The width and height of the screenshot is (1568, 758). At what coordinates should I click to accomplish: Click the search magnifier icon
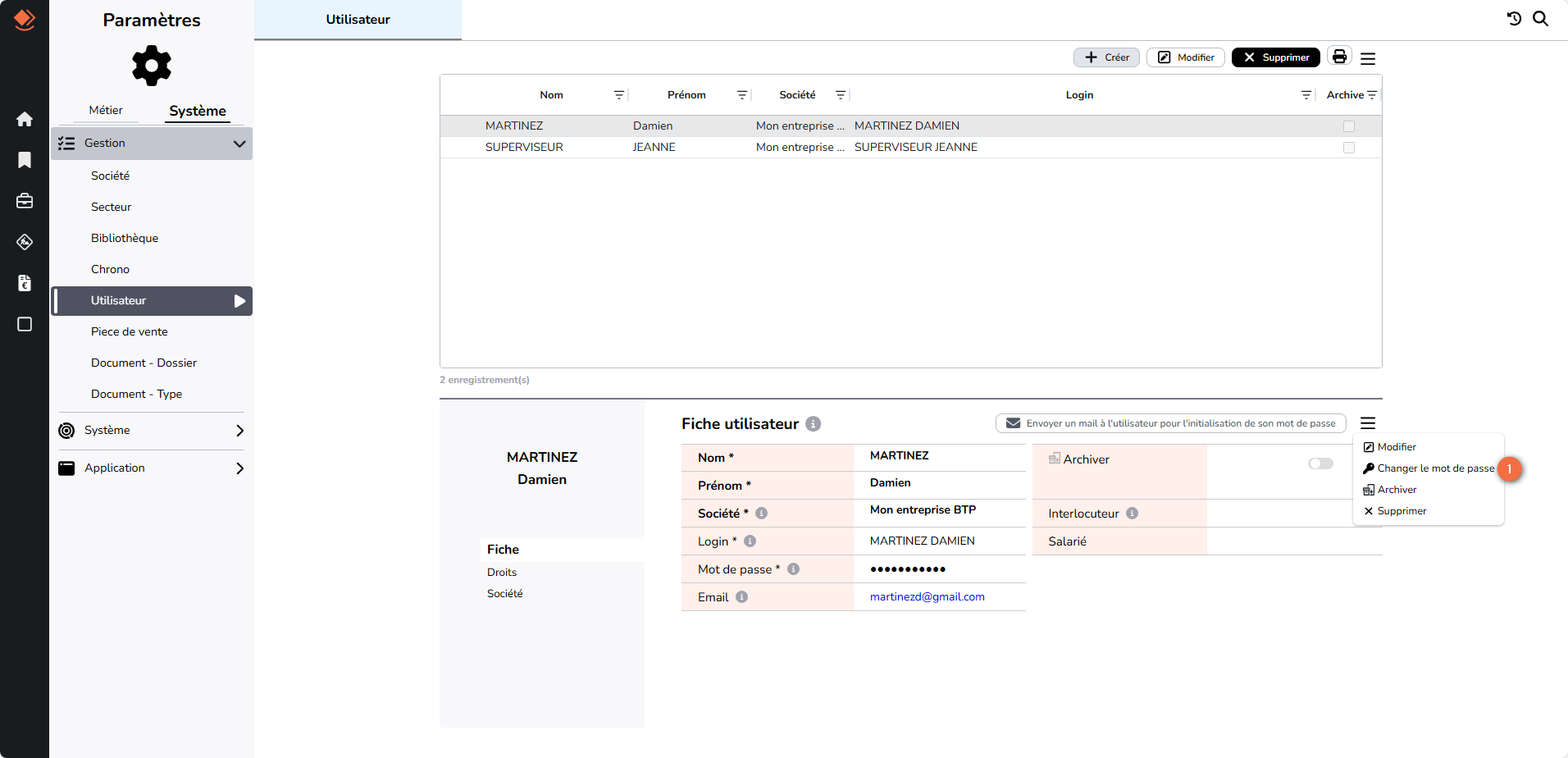(1541, 19)
